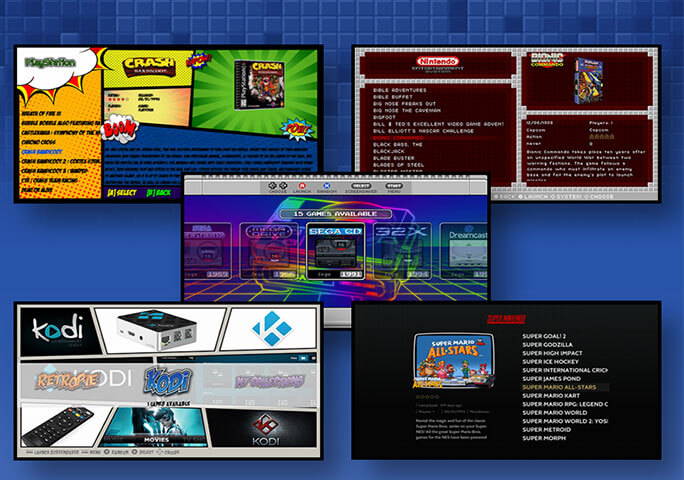Select CTR Crash Team Racing entry
The image size is (684, 480).
pos(49,181)
